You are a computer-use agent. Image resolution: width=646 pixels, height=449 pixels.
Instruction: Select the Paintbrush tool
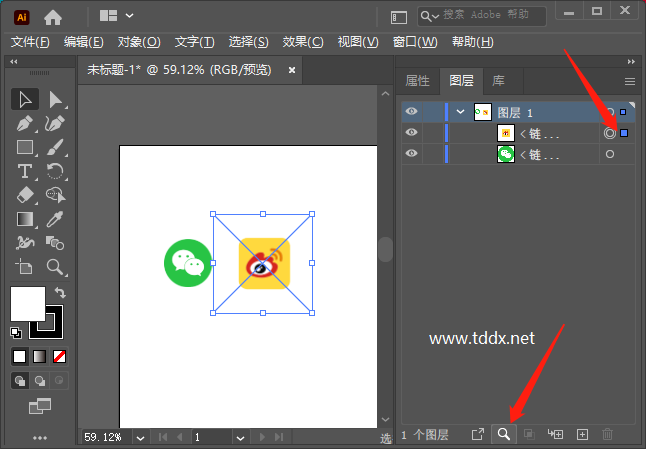tap(55, 147)
